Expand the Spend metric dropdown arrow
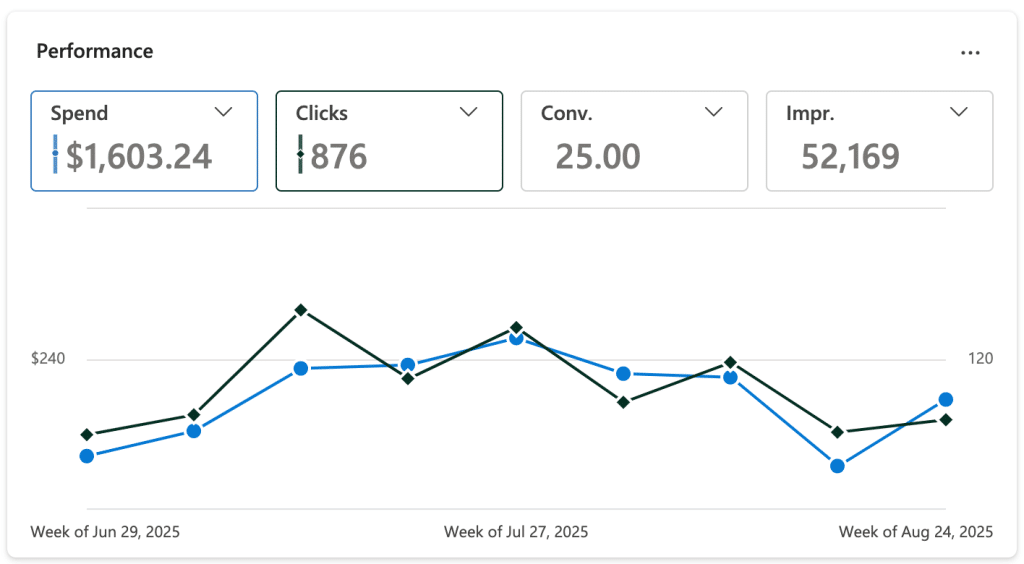 224,112
